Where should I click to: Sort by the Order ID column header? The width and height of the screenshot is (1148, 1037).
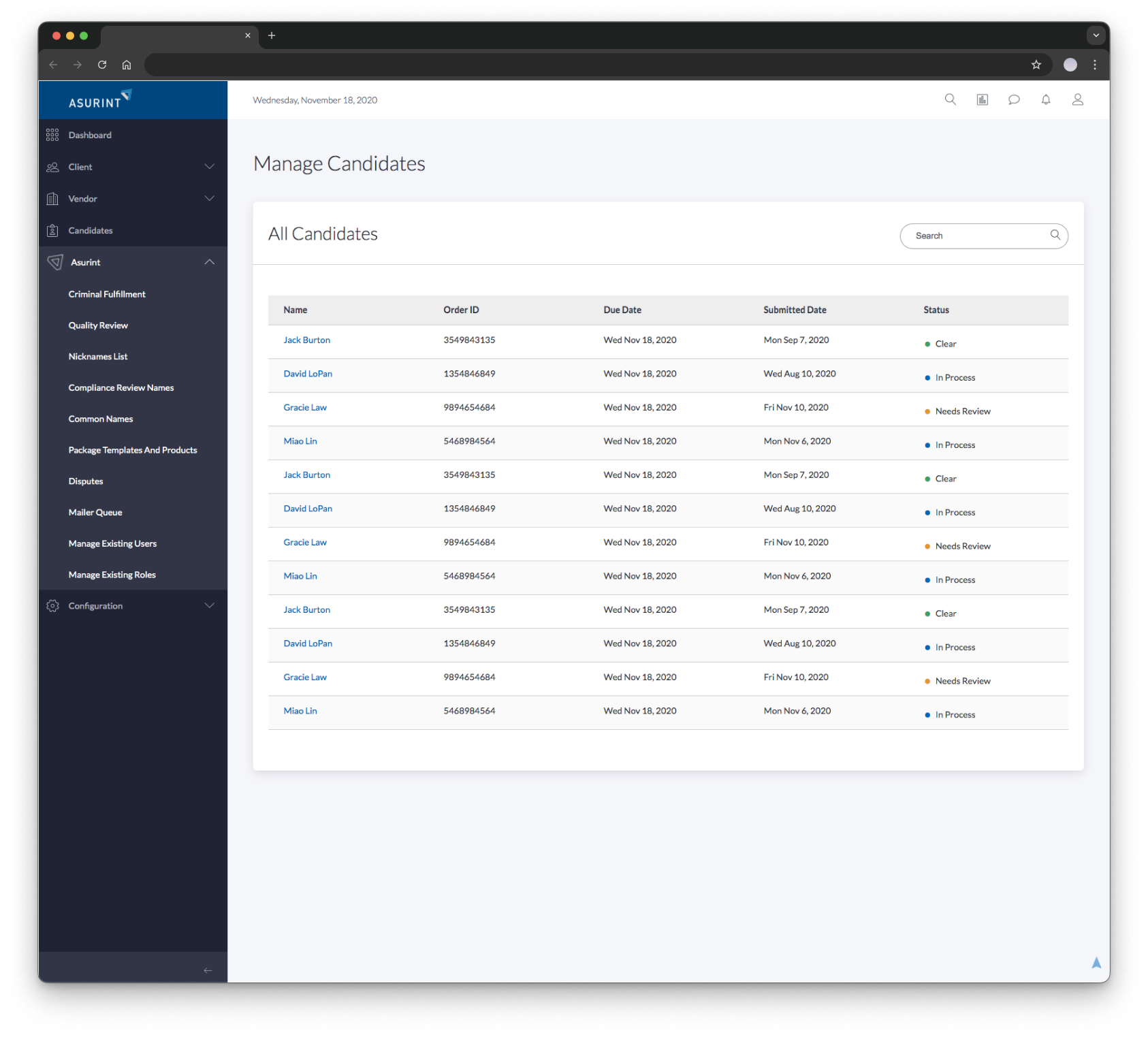click(x=461, y=310)
